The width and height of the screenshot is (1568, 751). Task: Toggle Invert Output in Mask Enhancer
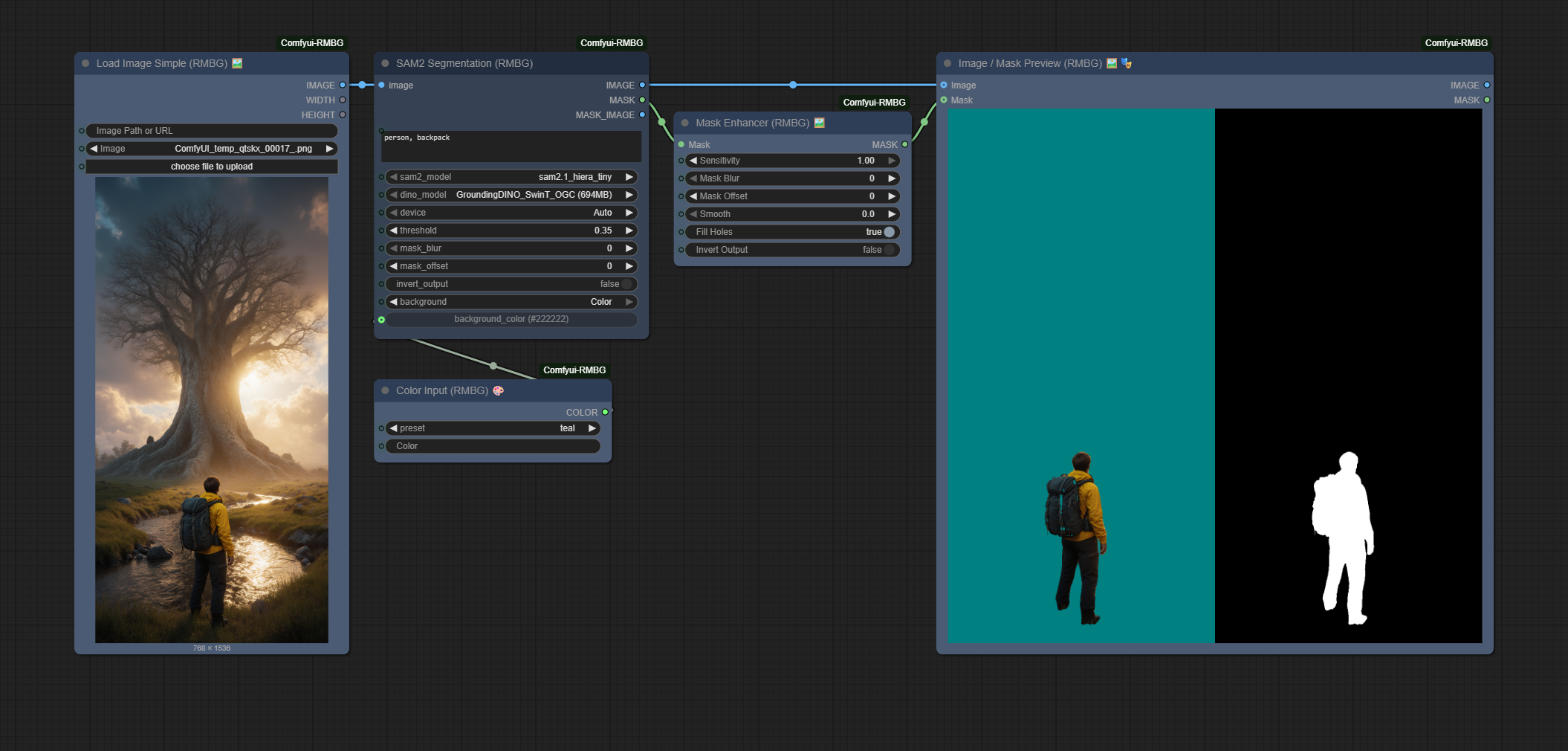pos(889,250)
